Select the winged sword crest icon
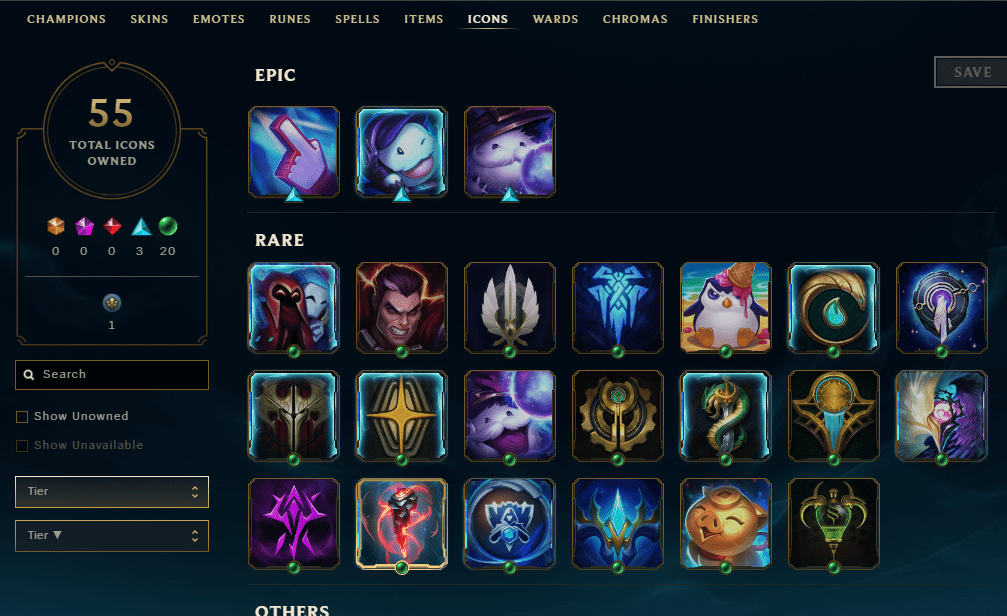The image size is (1007, 616). [509, 307]
